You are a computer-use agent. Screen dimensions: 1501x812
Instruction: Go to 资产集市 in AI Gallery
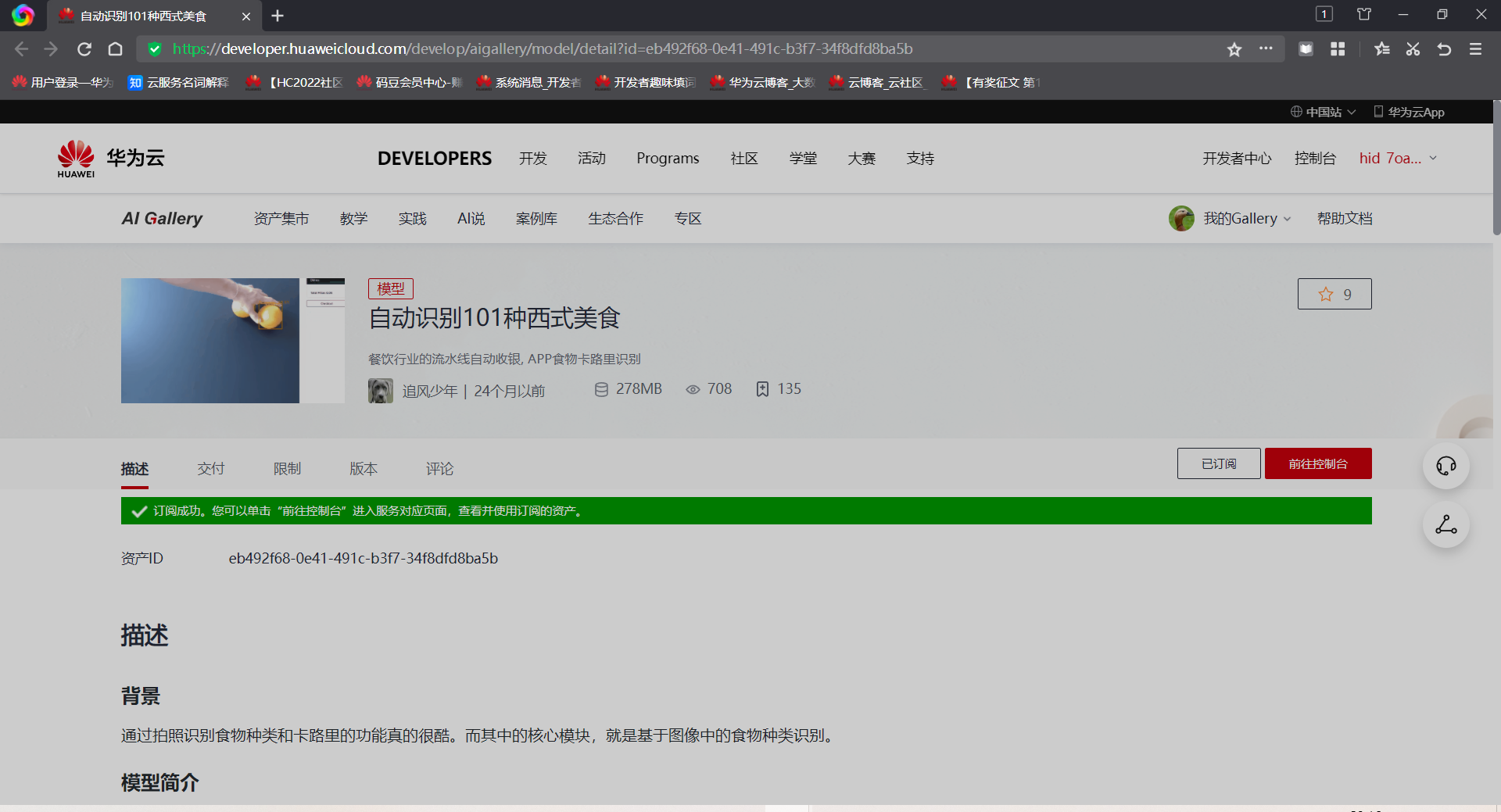click(x=281, y=219)
